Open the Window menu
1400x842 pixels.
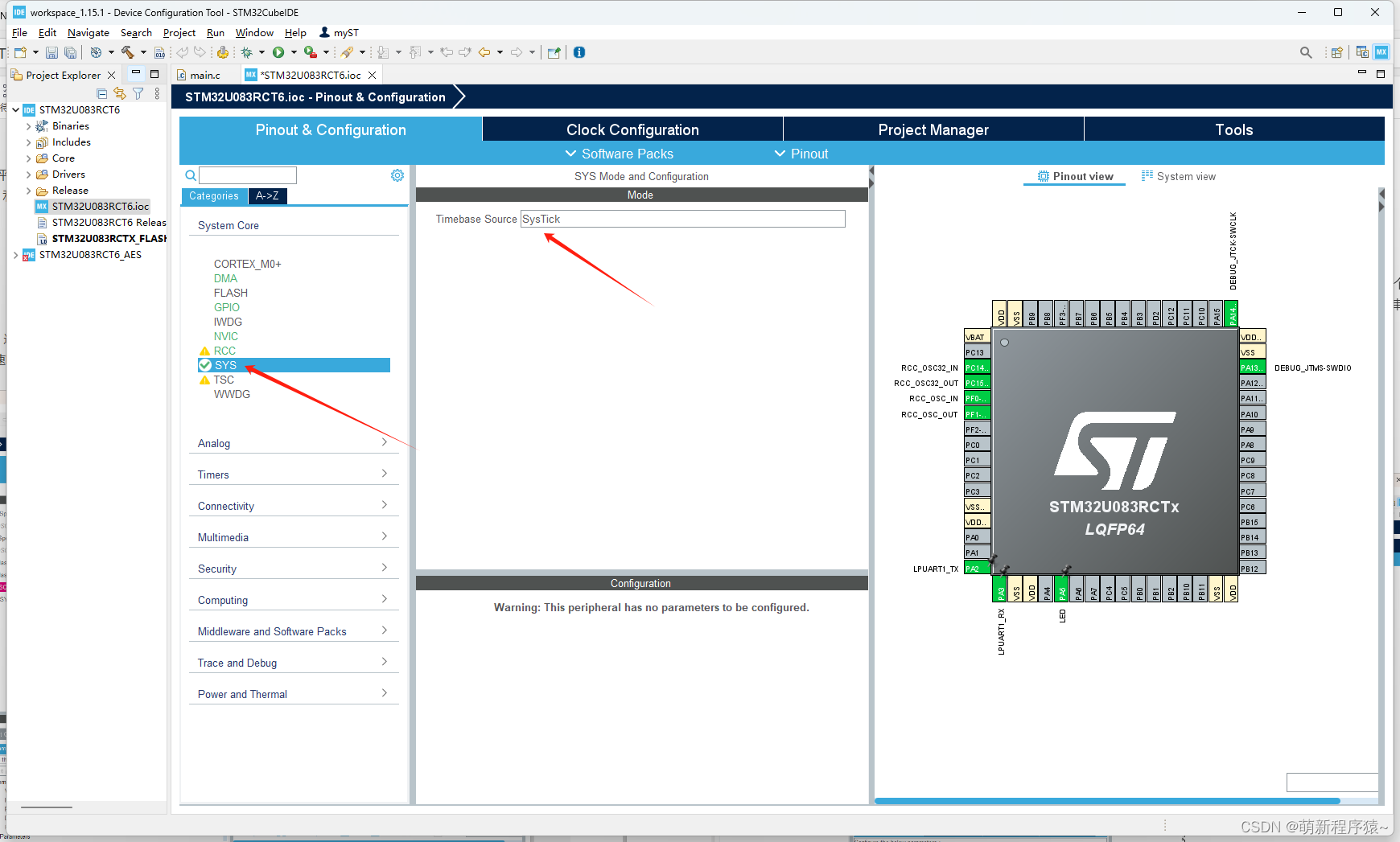[254, 32]
